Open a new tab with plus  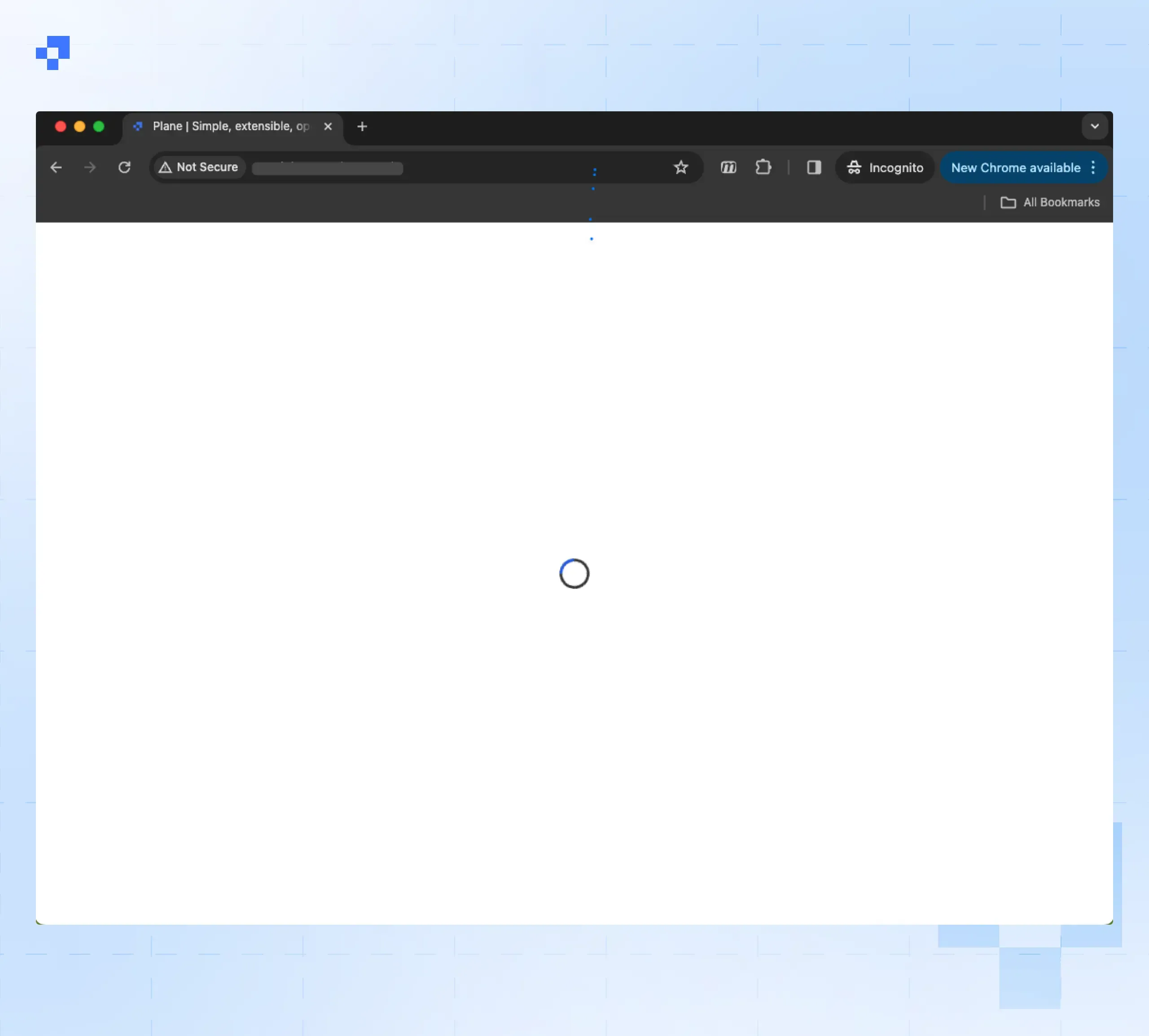pyautogui.click(x=362, y=127)
